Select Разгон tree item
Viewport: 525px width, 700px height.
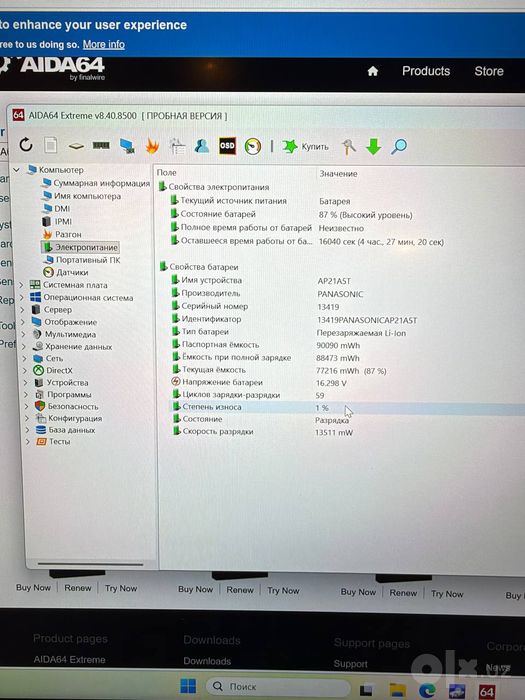(x=68, y=234)
